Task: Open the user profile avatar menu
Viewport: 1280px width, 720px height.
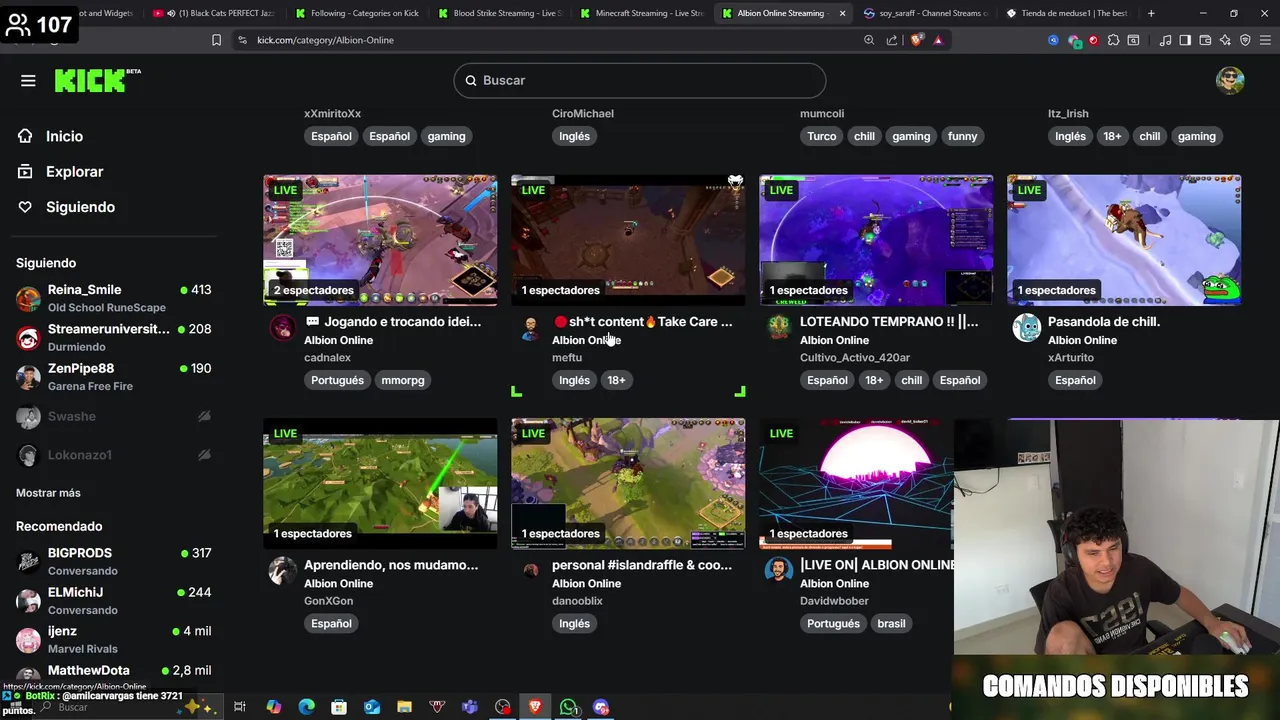Action: point(1230,80)
